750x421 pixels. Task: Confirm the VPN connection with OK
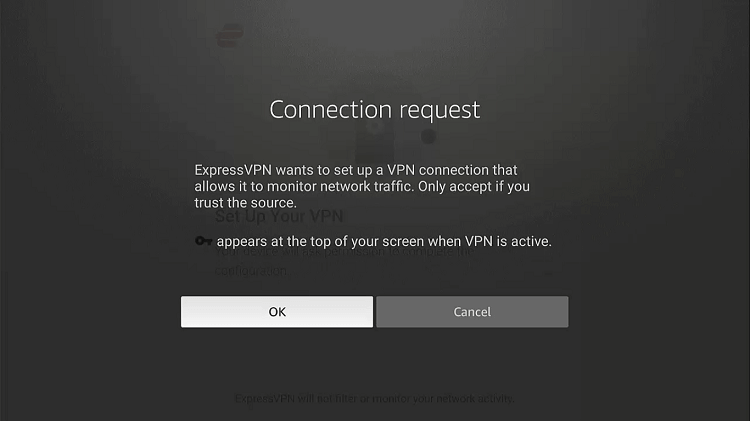click(276, 312)
